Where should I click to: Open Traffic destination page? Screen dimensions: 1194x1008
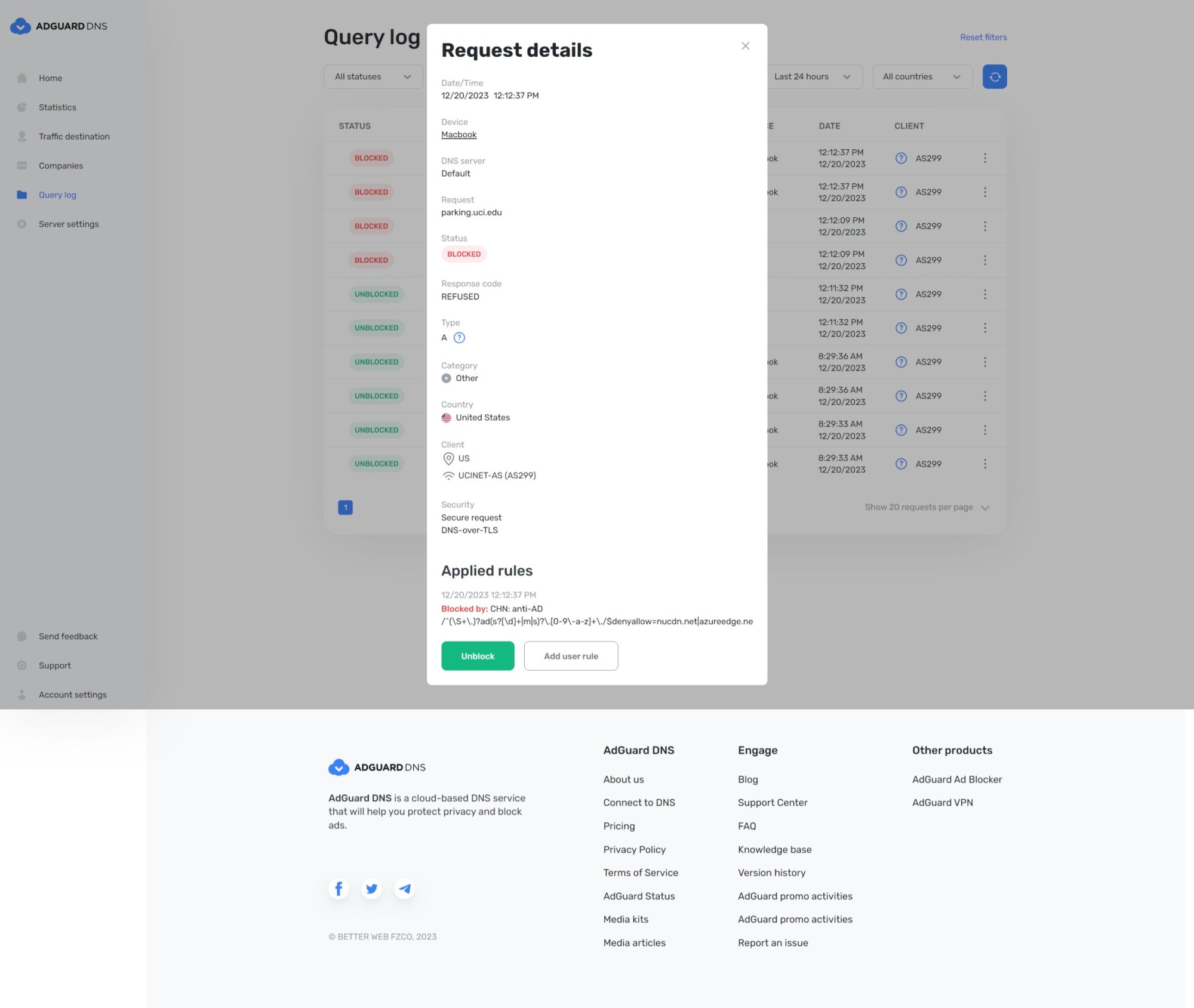[x=74, y=137]
